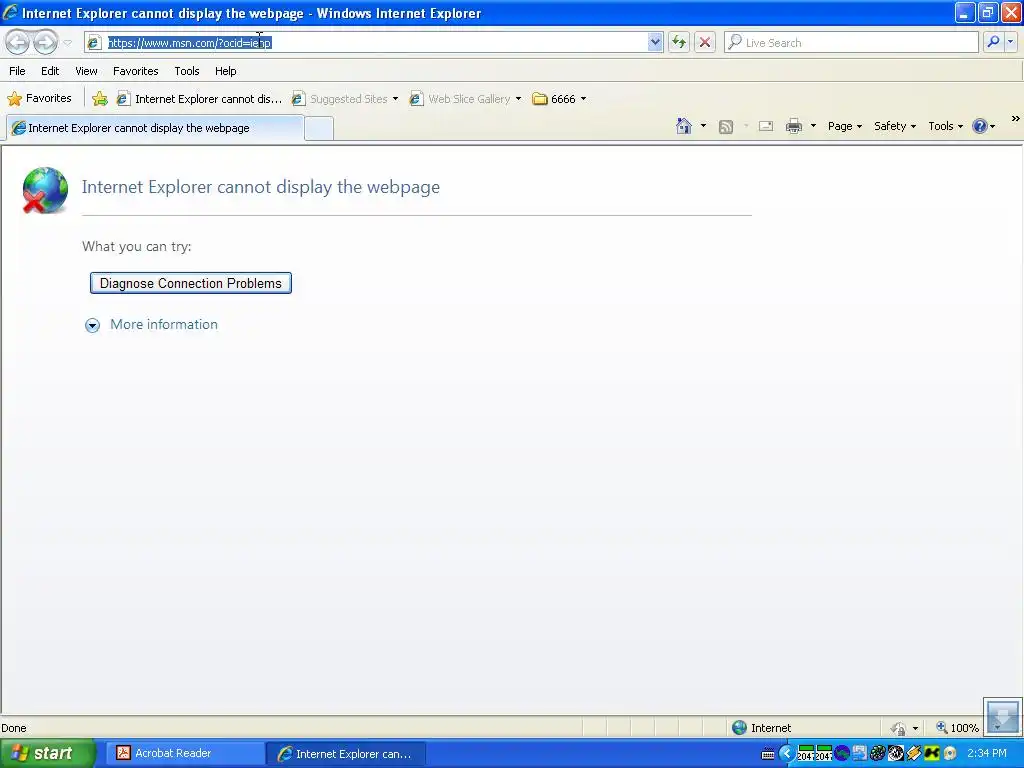Click the Print icon

pyautogui.click(x=793, y=126)
